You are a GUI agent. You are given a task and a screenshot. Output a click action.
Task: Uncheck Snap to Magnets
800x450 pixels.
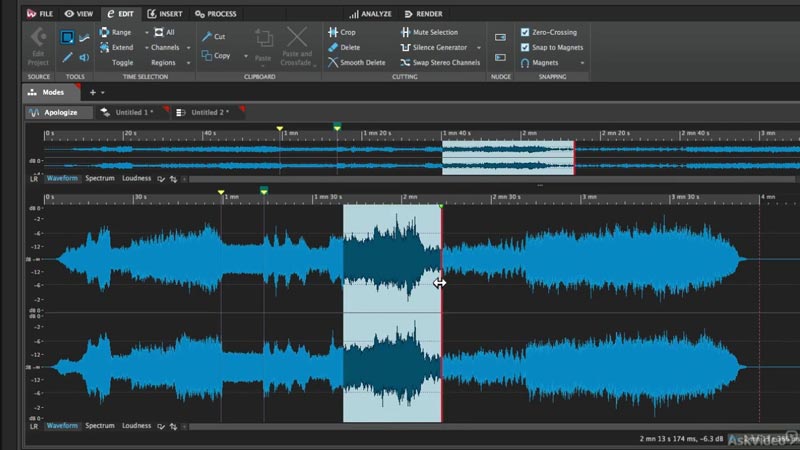525,47
